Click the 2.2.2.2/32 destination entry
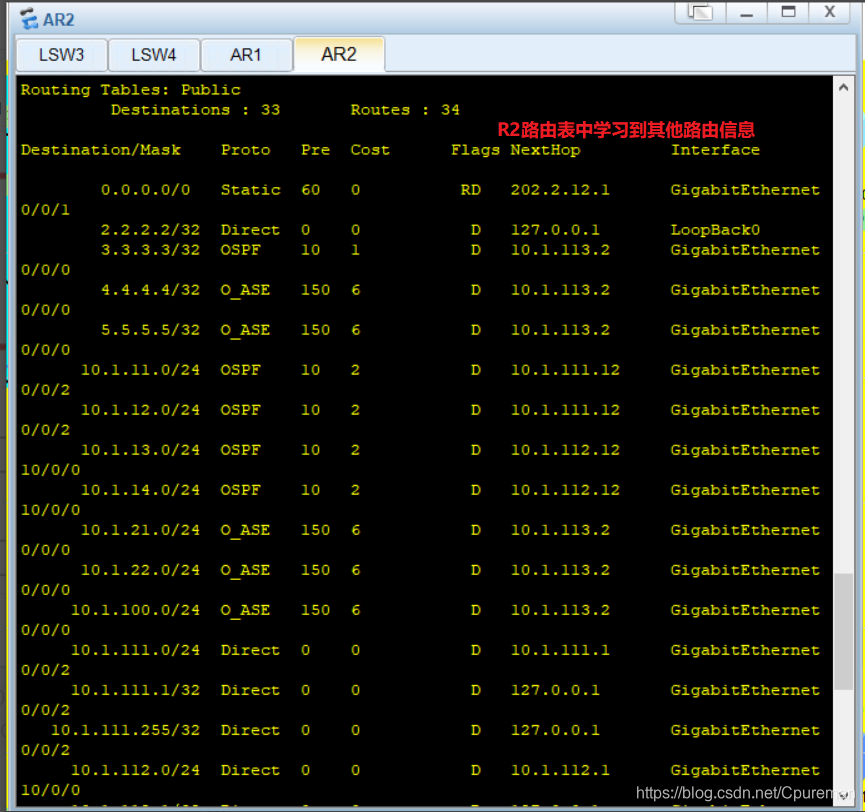 point(151,229)
